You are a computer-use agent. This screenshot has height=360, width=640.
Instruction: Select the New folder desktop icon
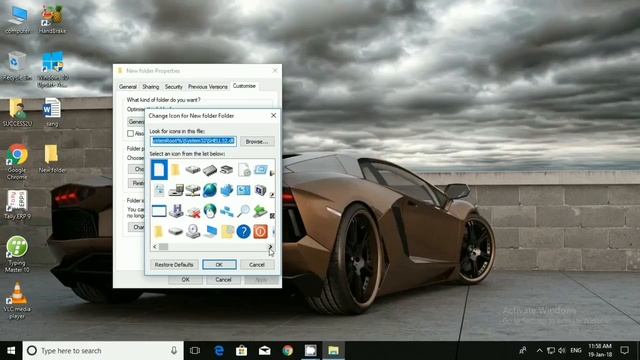[52, 158]
